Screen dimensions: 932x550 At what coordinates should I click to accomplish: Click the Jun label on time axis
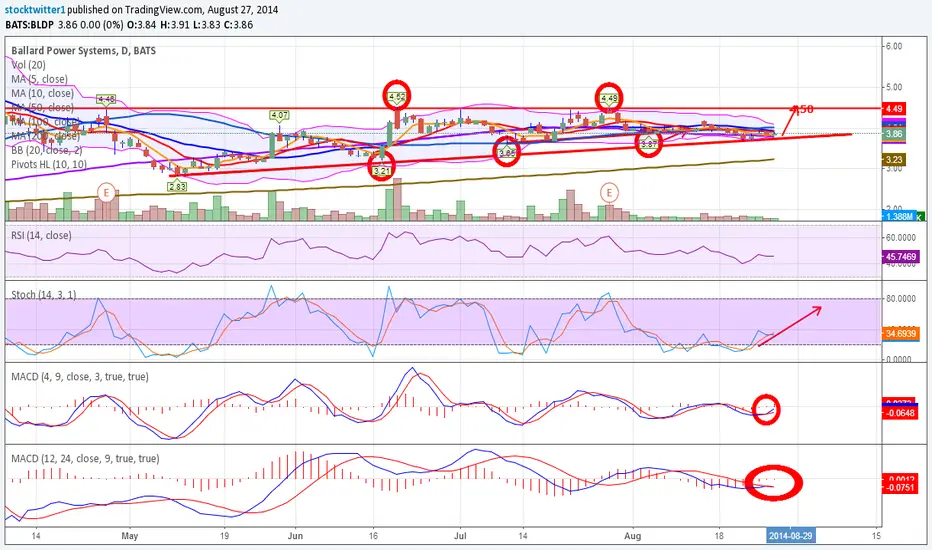click(x=295, y=536)
